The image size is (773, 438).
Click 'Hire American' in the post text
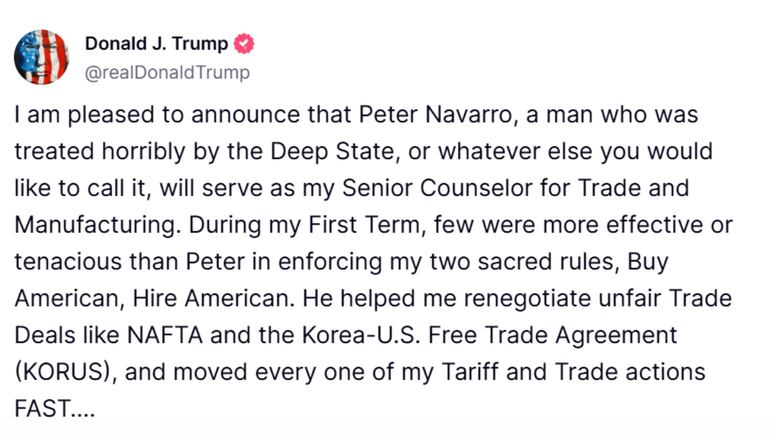(213, 298)
